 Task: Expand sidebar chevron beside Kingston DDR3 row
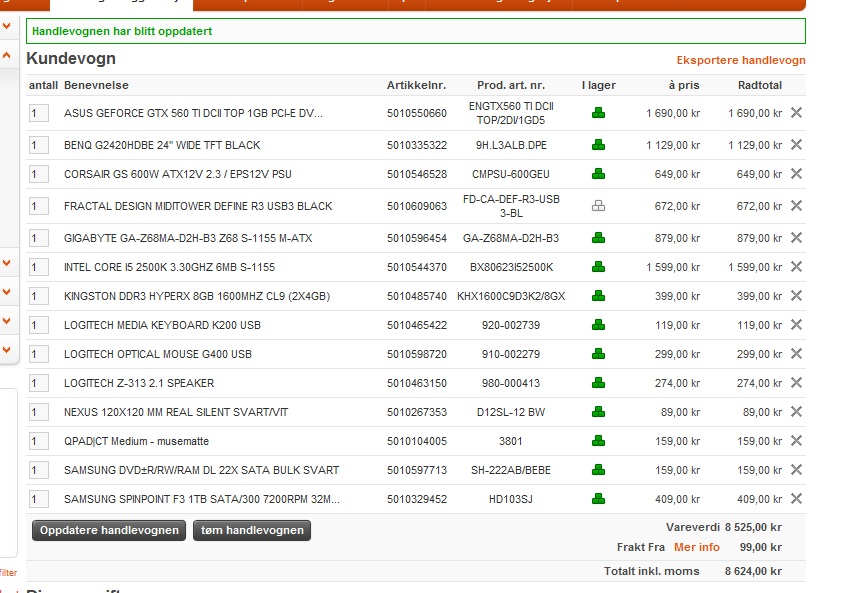(x=6, y=292)
